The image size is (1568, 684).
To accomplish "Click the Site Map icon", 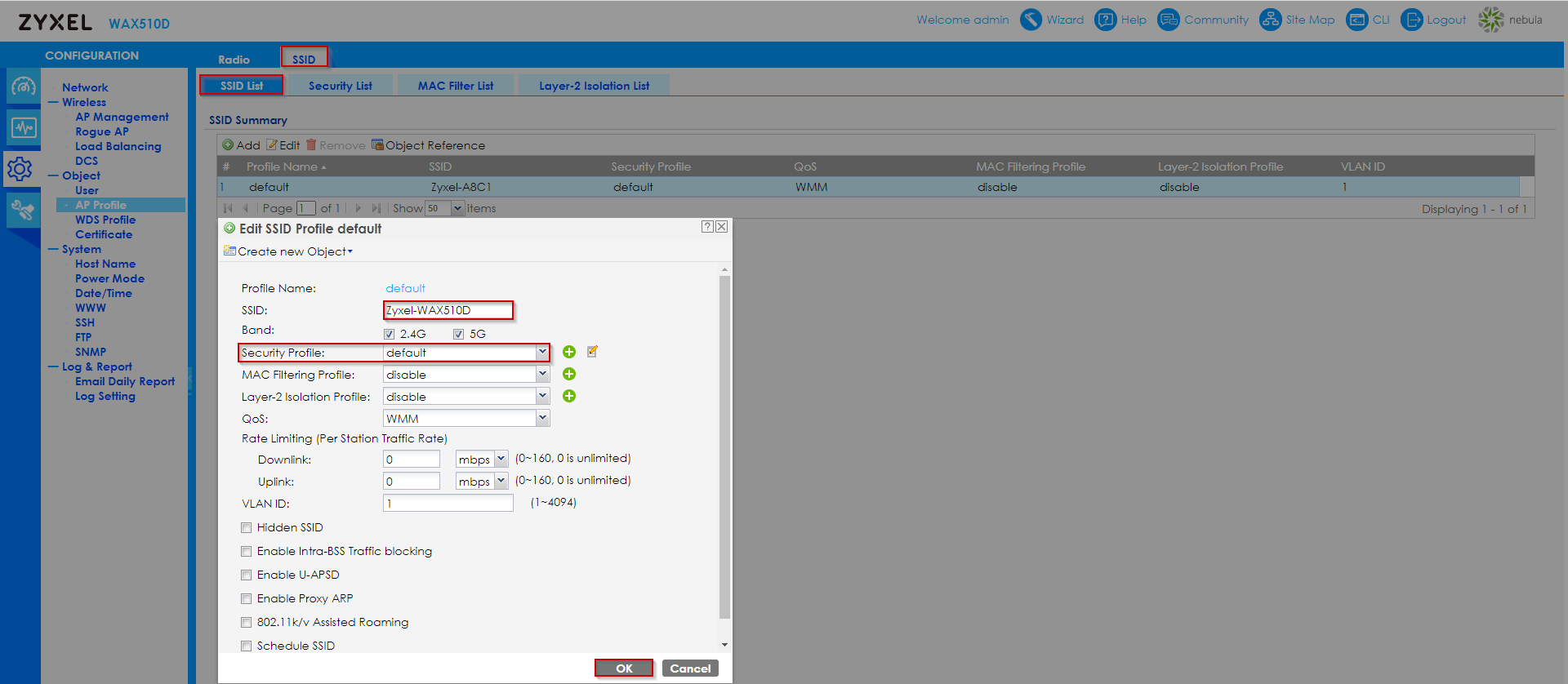I will tap(1270, 20).
